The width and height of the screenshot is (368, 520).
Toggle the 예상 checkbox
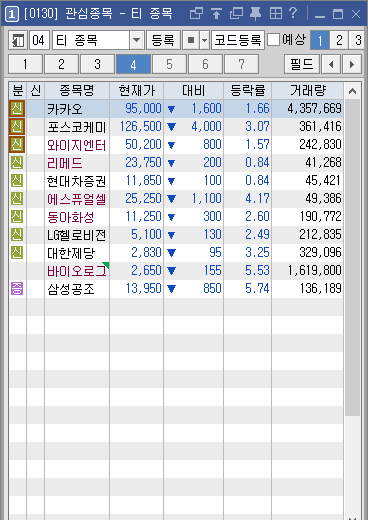pyautogui.click(x=273, y=40)
